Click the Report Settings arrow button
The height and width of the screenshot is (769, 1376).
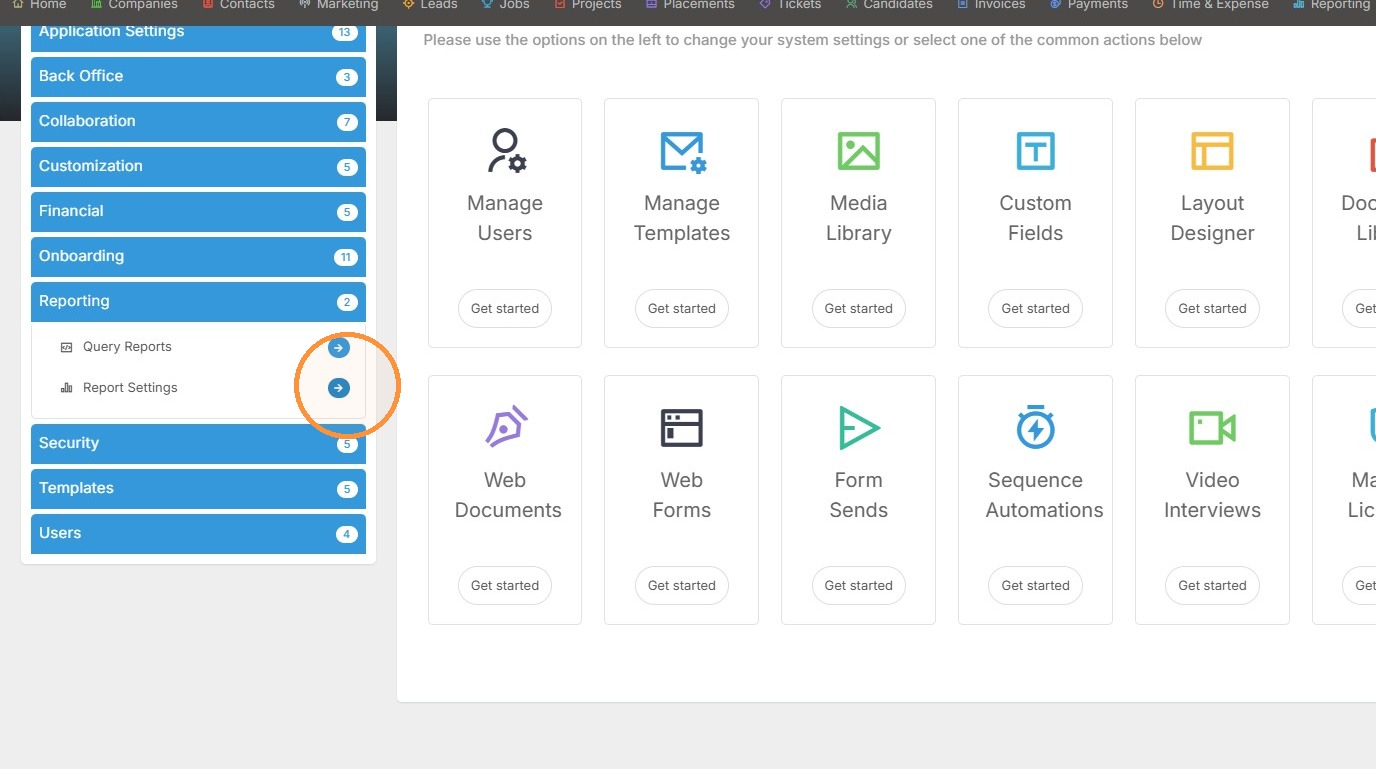coord(339,388)
